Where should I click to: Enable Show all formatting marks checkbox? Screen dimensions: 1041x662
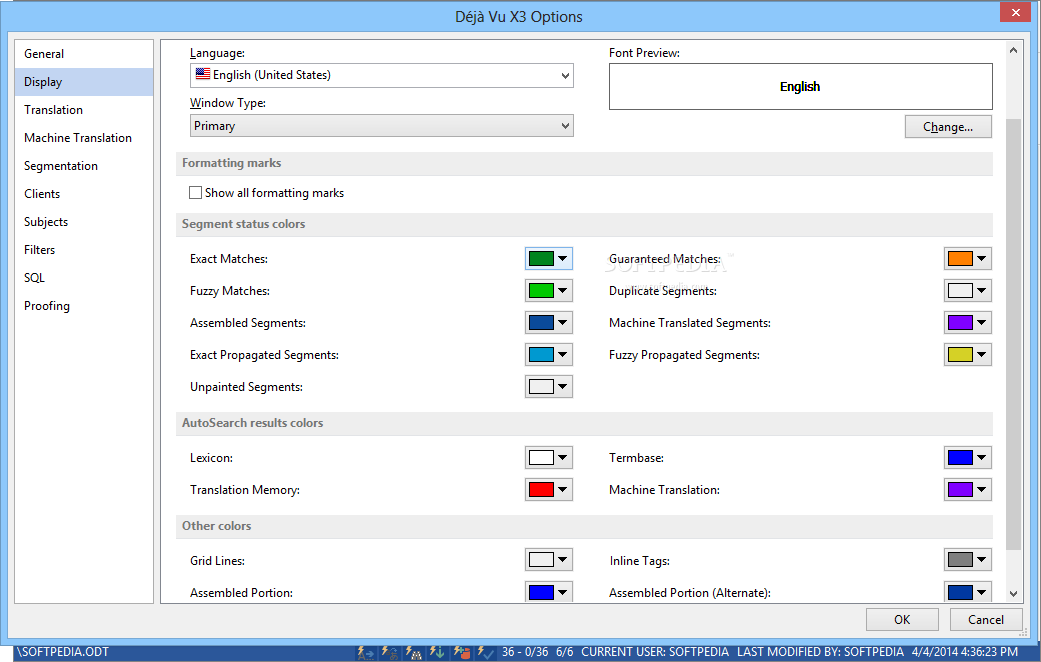pyautogui.click(x=195, y=193)
